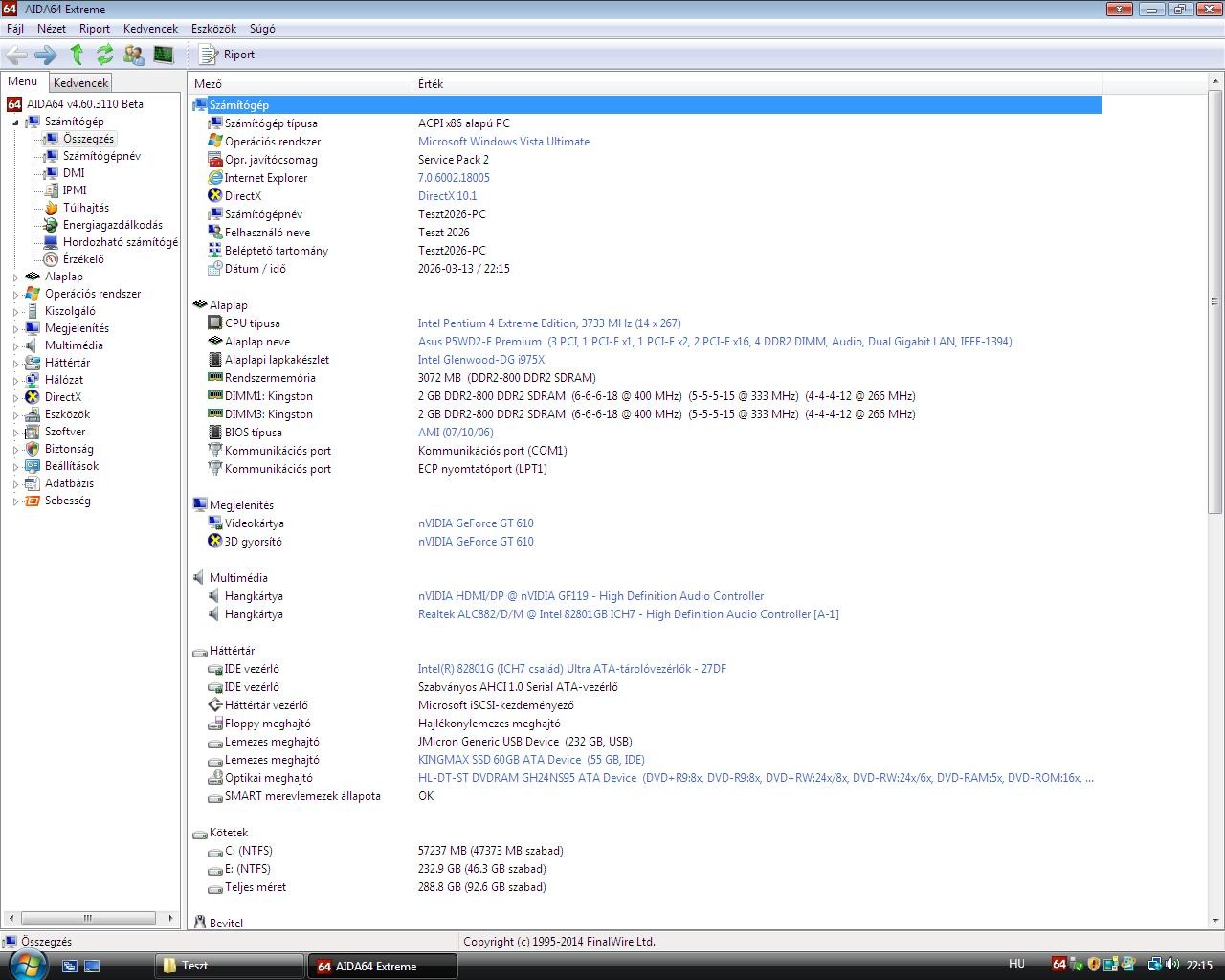Open the Fájl menu
Image resolution: width=1225 pixels, height=980 pixels.
pyautogui.click(x=15, y=29)
